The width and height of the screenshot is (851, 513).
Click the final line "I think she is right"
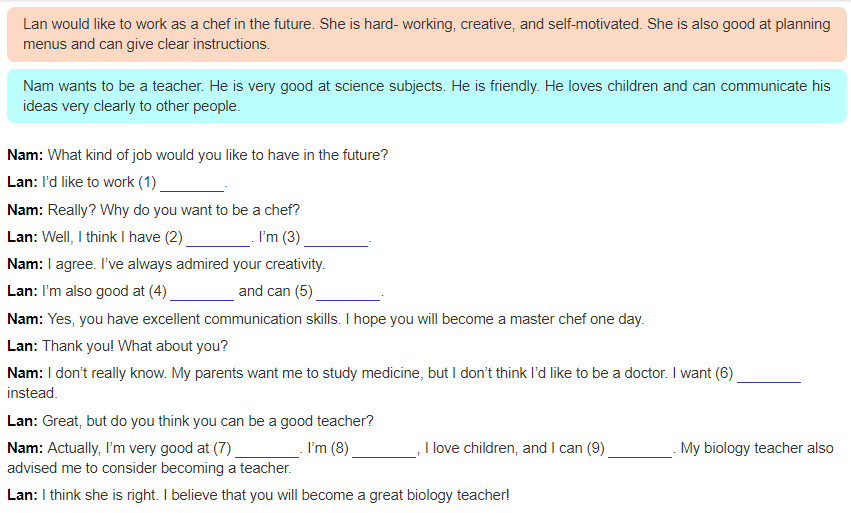click(x=276, y=495)
